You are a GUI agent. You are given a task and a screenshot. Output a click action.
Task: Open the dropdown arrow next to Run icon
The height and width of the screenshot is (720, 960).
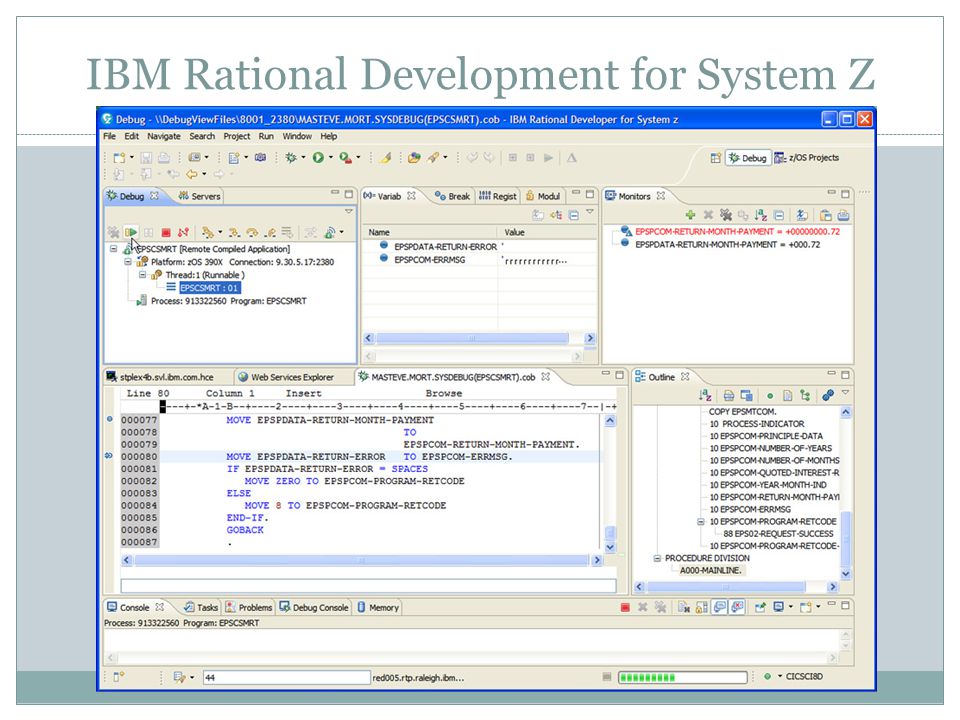pos(331,158)
